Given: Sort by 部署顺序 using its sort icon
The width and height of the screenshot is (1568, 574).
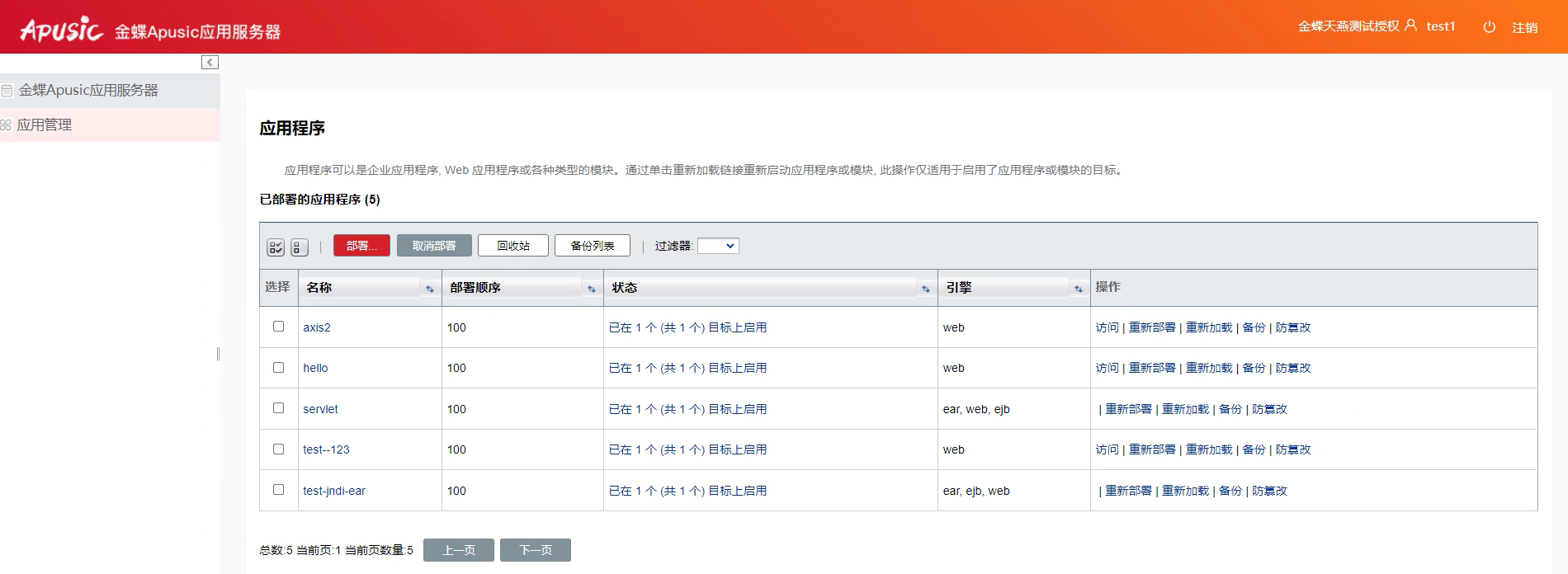Looking at the screenshot, I should pyautogui.click(x=591, y=289).
